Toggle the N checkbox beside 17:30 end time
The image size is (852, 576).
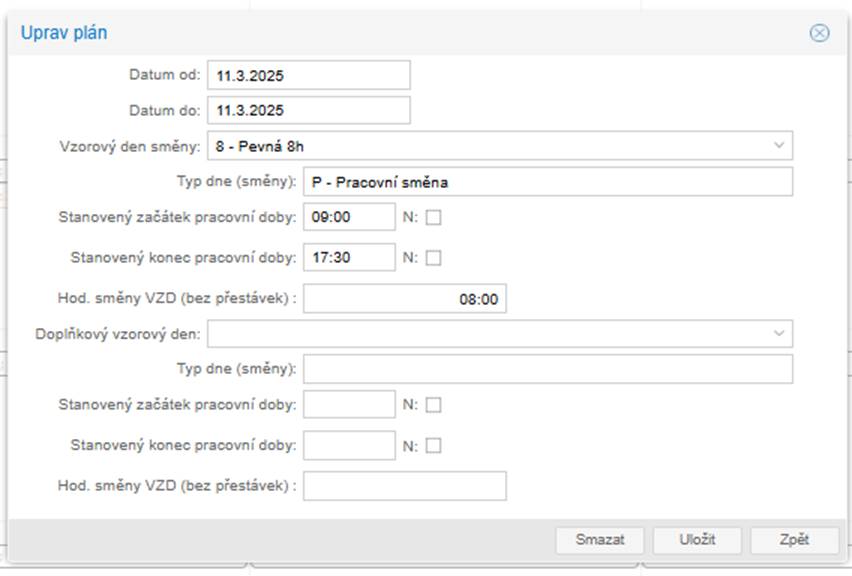pyautogui.click(x=433, y=257)
